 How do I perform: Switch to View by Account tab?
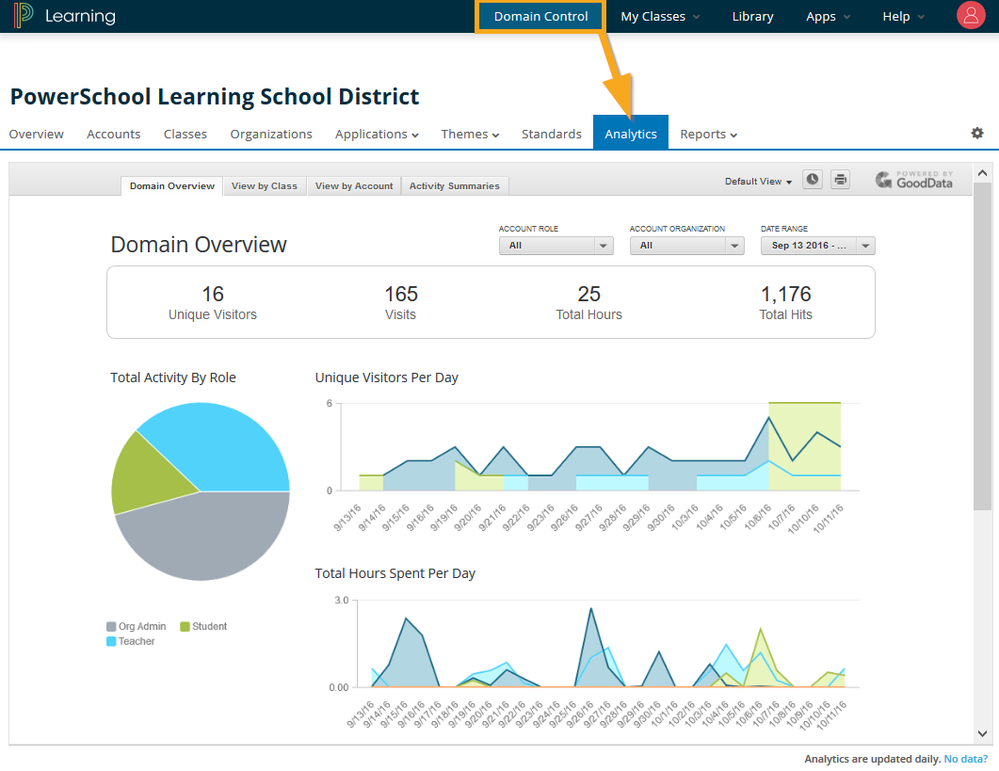[354, 186]
